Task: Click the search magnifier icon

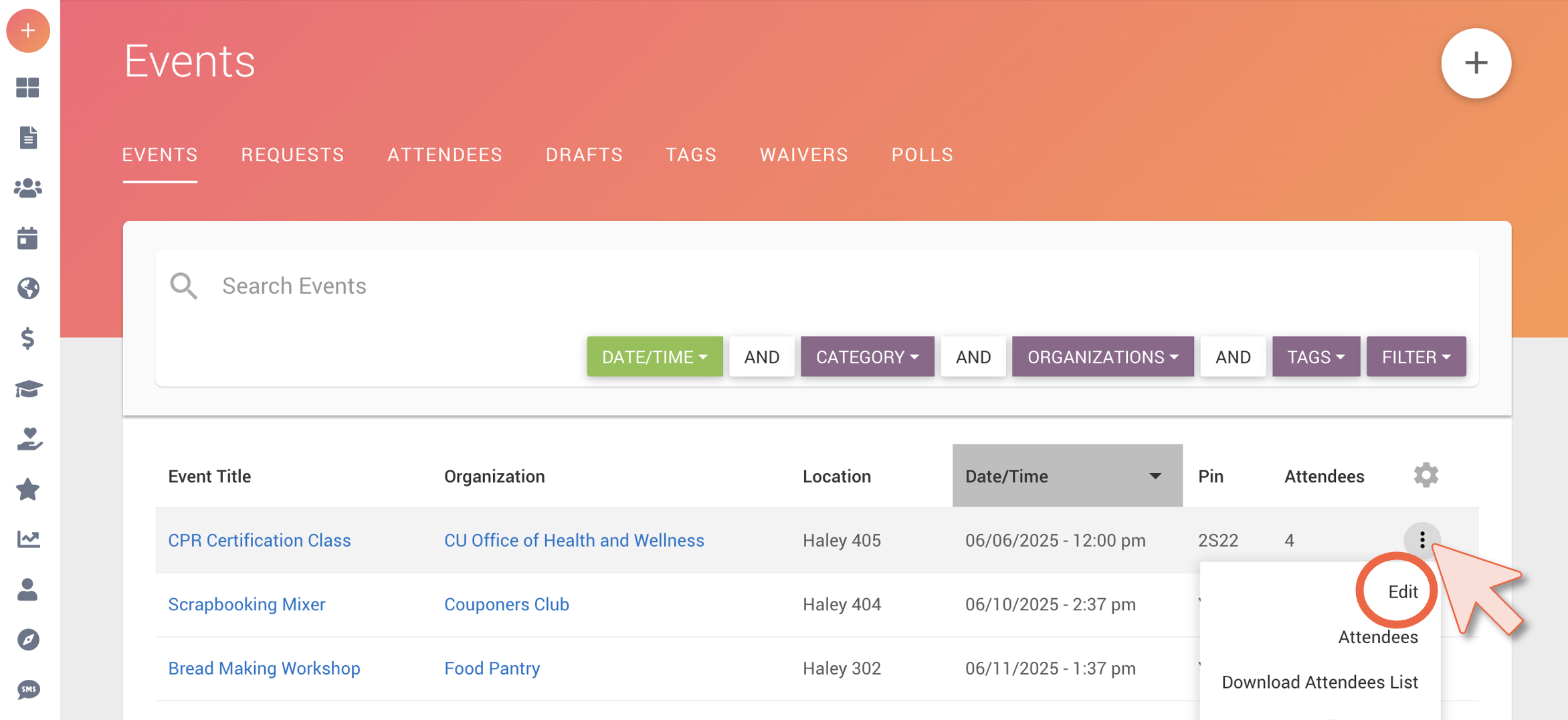Action: pos(183,286)
